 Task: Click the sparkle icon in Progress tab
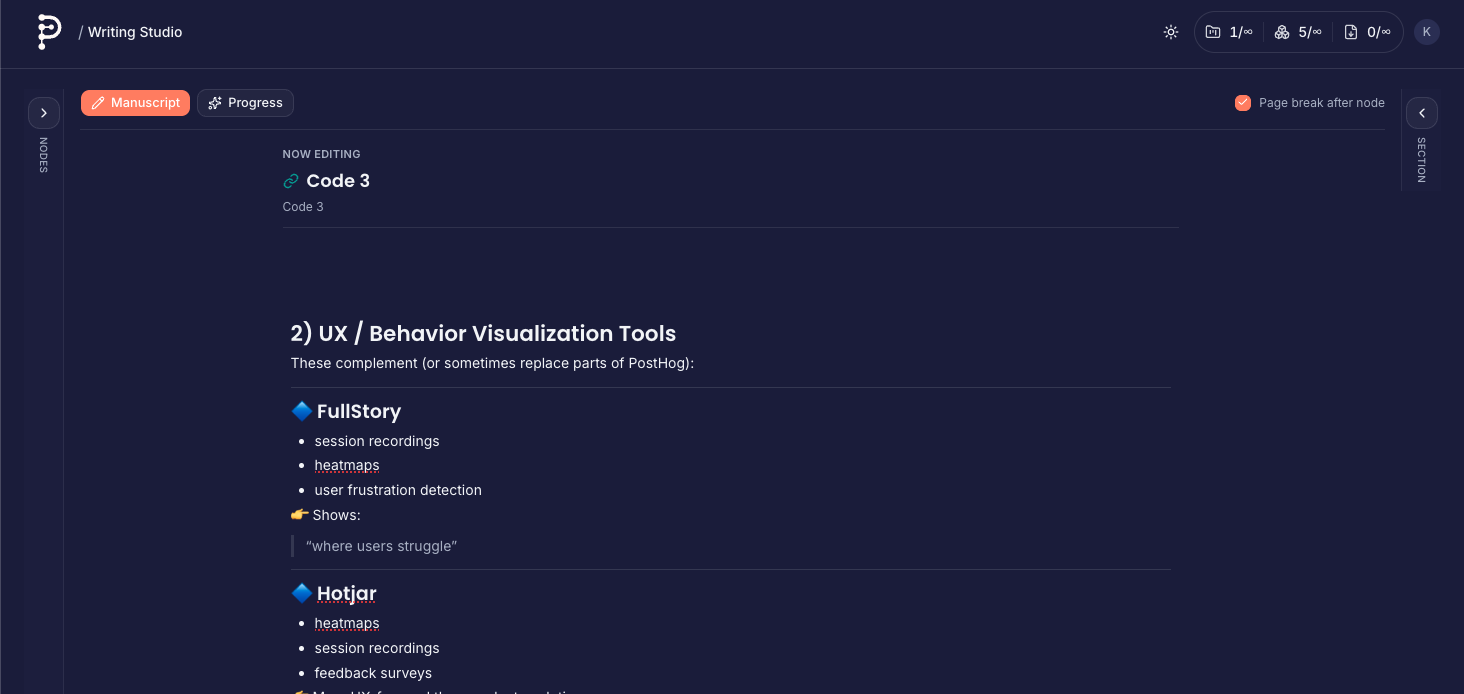215,103
